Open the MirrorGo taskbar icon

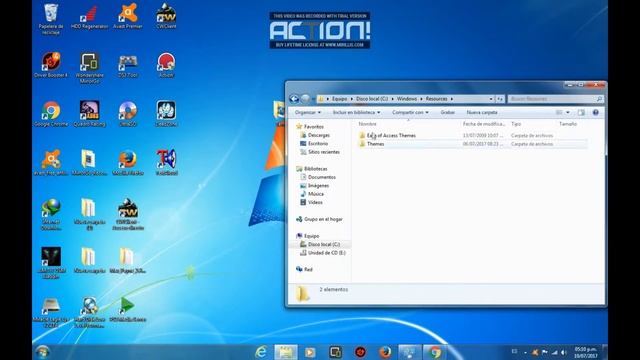pyautogui.click(x=335, y=352)
